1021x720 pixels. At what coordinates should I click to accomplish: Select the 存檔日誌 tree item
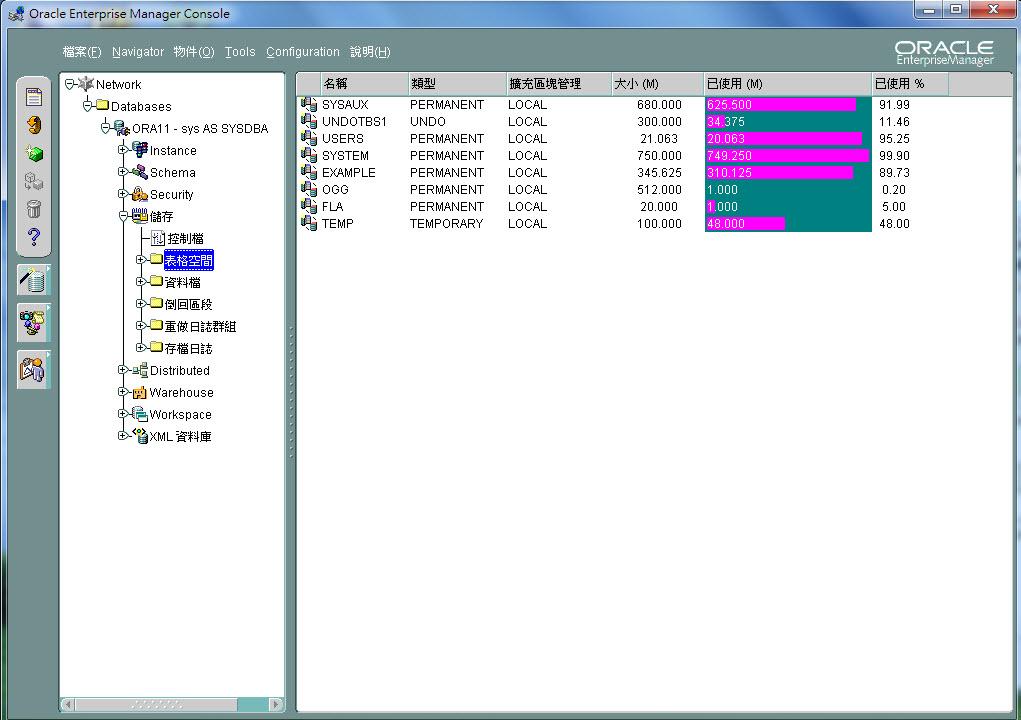[x=188, y=348]
